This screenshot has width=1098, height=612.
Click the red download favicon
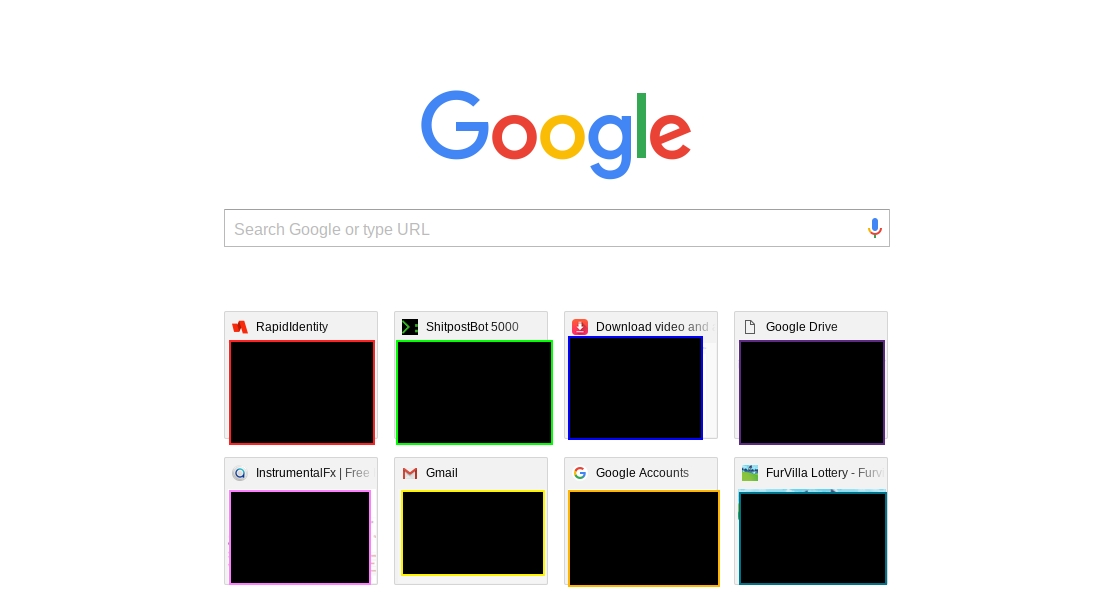click(580, 327)
